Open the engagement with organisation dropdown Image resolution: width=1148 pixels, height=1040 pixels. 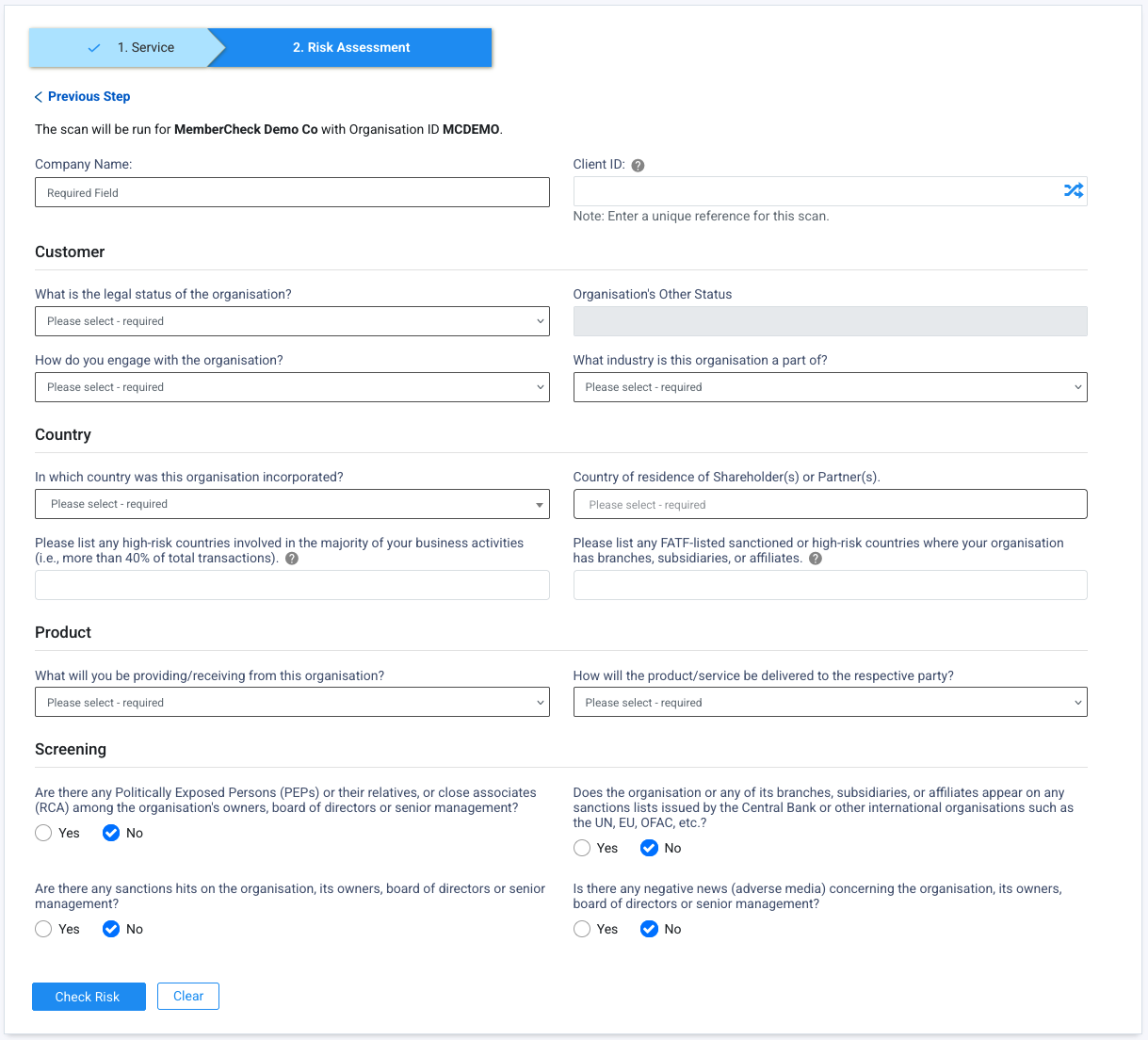[x=292, y=387]
